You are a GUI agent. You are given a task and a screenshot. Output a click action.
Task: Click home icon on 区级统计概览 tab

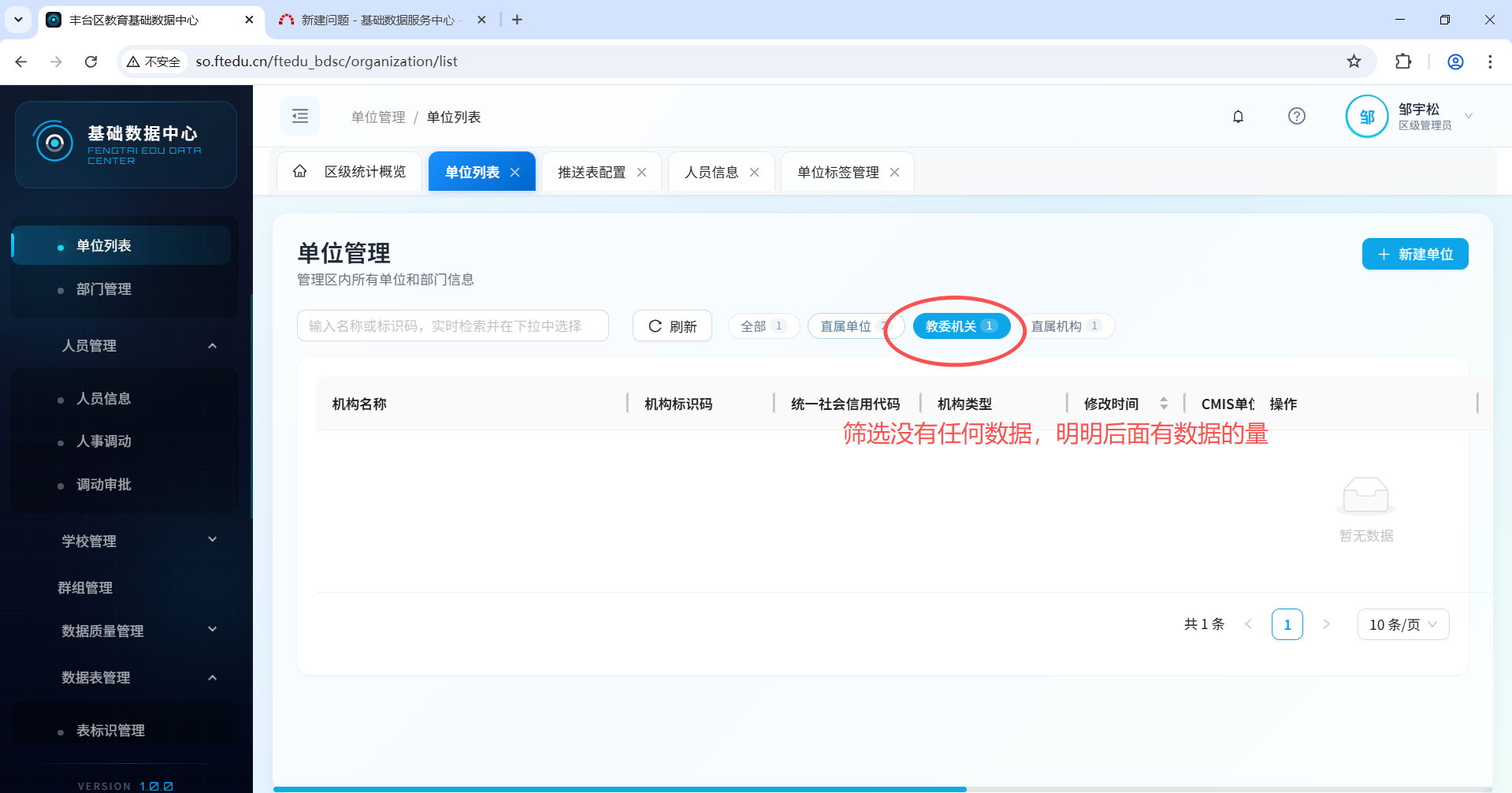300,172
